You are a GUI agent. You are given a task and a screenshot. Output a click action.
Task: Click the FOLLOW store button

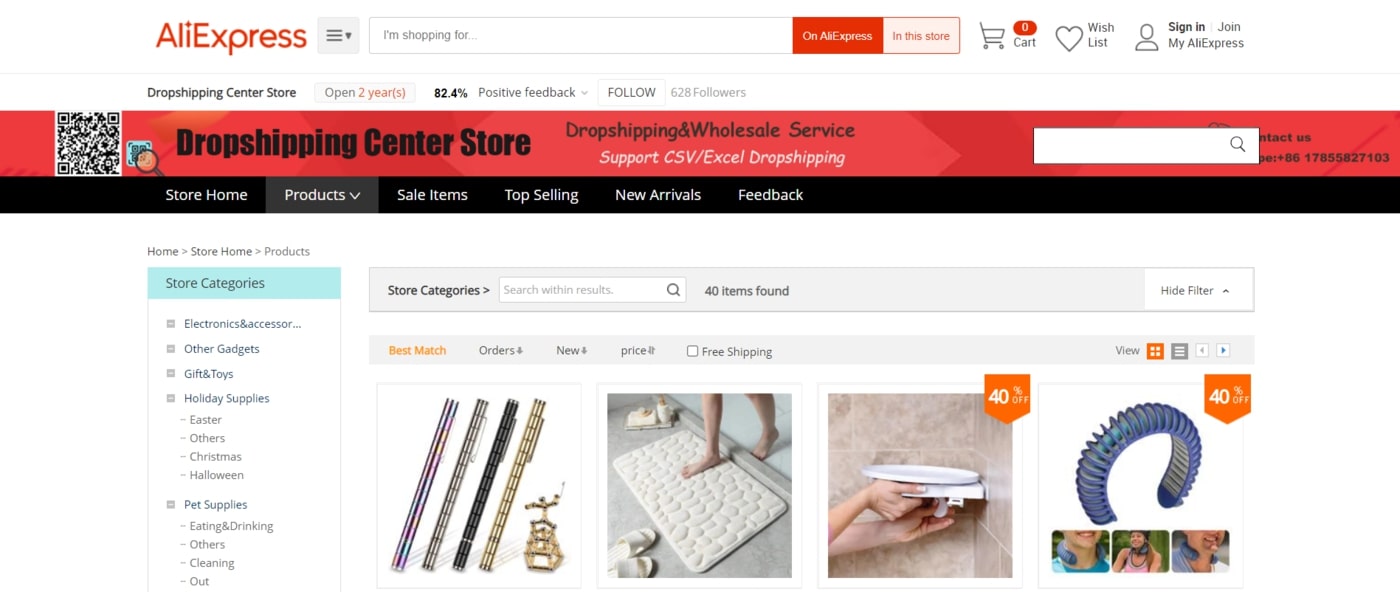632,92
